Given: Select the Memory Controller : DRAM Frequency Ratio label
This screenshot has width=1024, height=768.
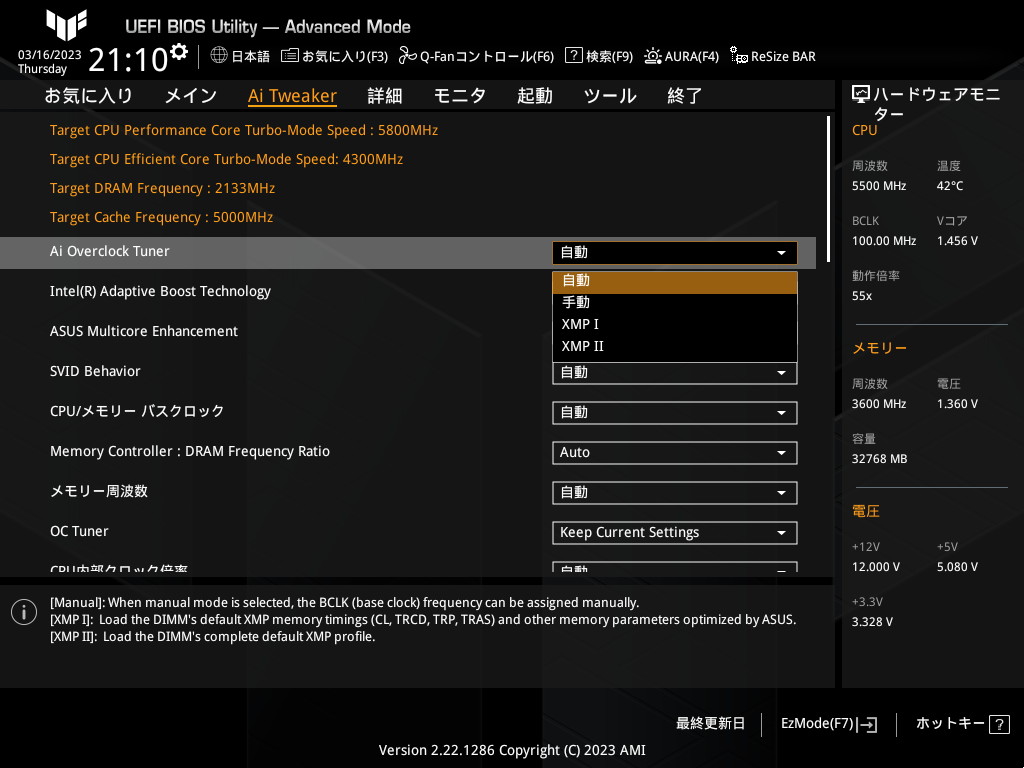Looking at the screenshot, I should 190,451.
